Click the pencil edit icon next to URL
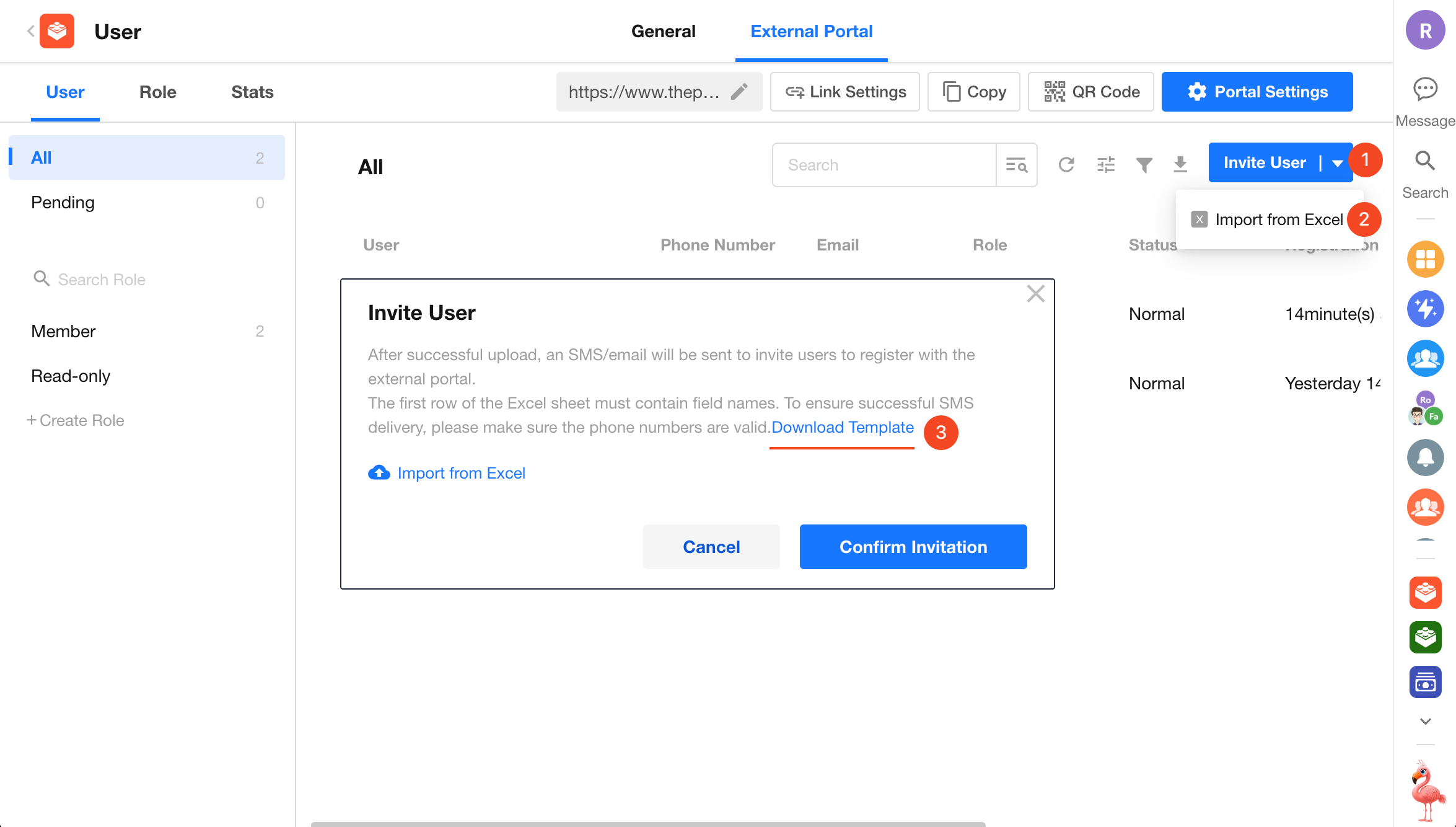 pos(739,92)
